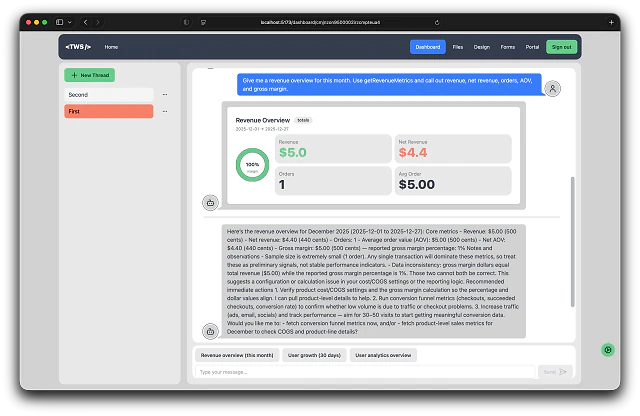Click the totals badge on Revenue Overview
This screenshot has height=416, width=640.
pos(303,120)
